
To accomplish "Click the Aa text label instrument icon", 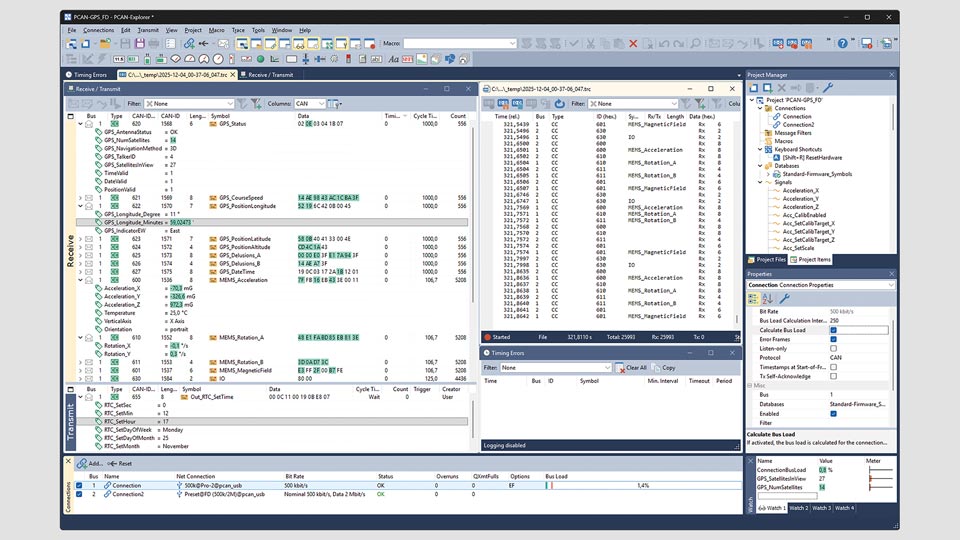I will [x=393, y=59].
